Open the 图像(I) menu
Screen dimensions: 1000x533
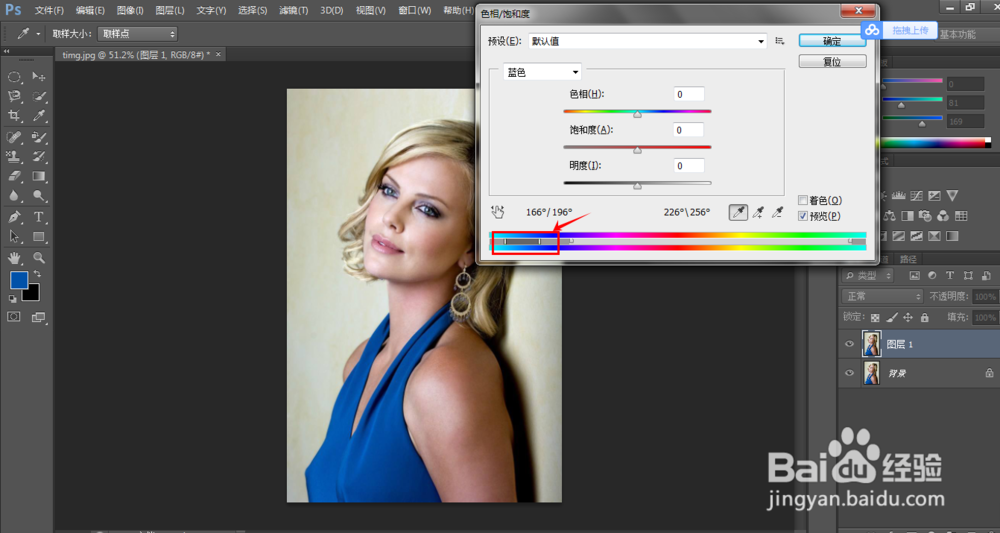[130, 11]
